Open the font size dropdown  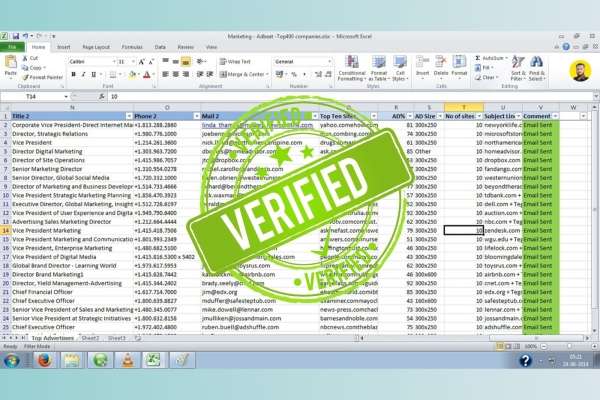tap(133, 62)
